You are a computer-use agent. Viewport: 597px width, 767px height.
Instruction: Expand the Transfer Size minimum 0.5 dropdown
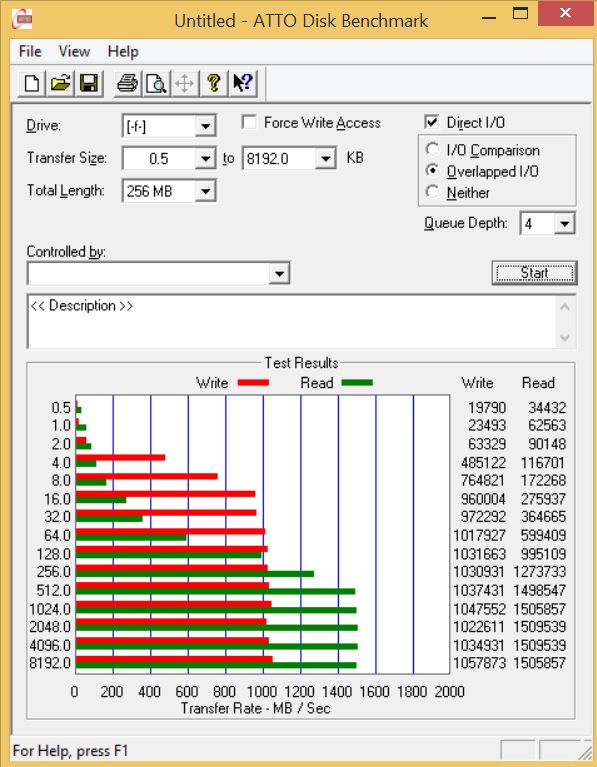pyautogui.click(x=205, y=158)
